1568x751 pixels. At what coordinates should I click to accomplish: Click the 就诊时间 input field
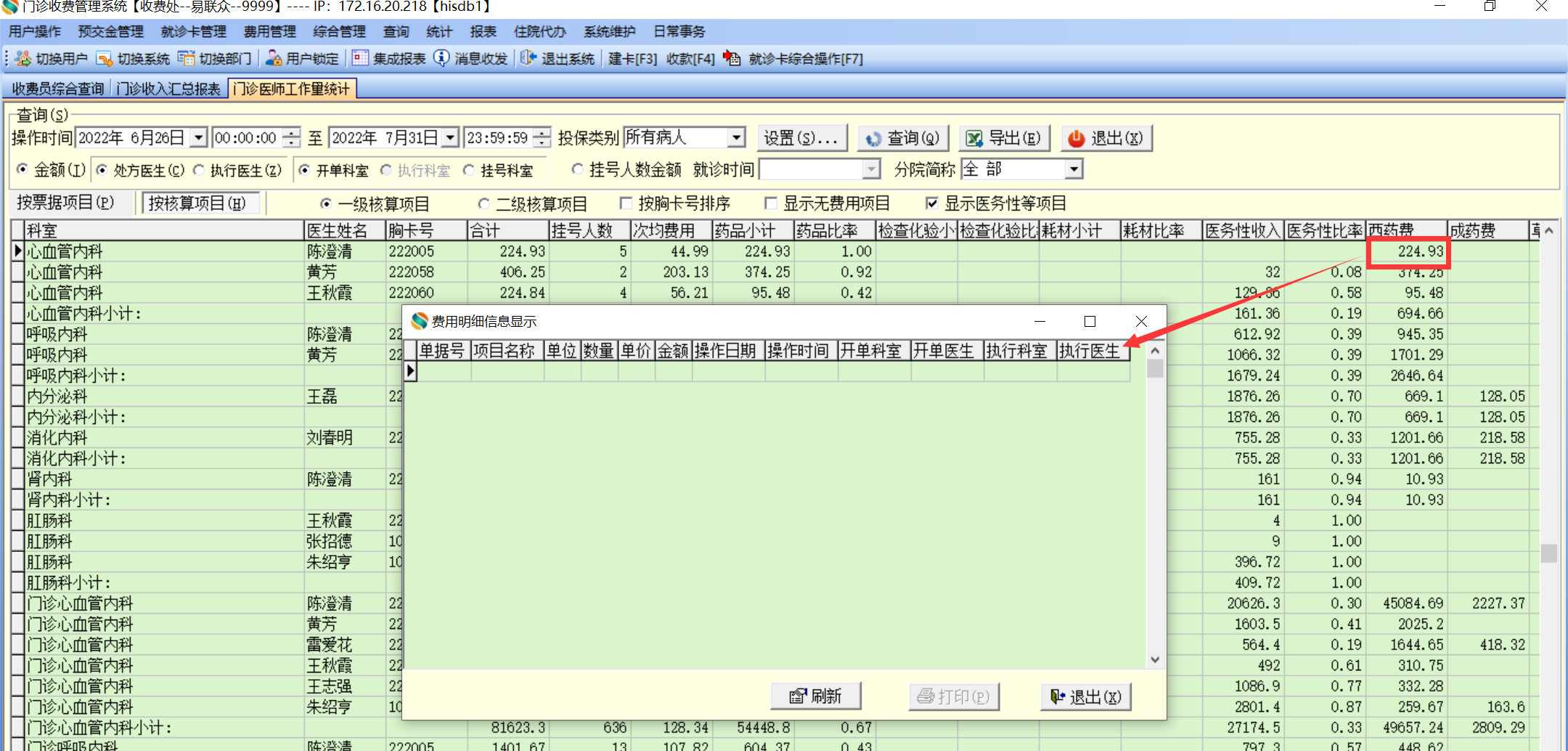[x=811, y=169]
